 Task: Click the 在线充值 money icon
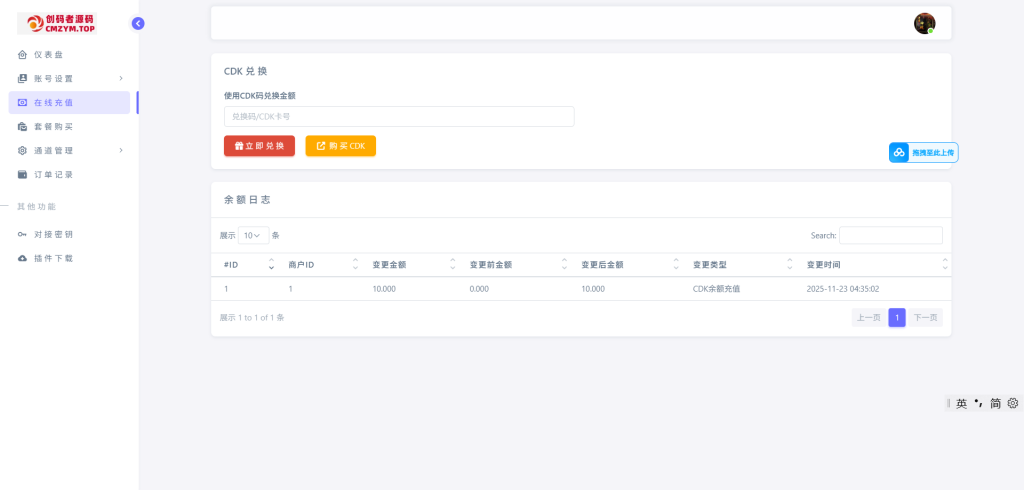23,103
